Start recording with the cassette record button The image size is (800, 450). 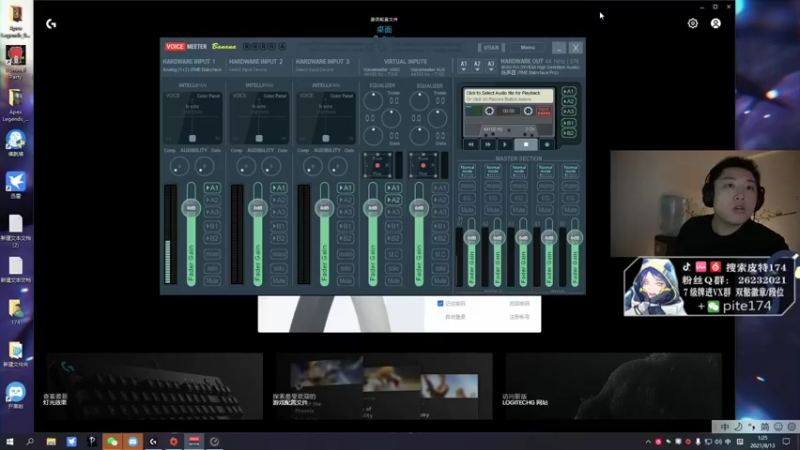click(547, 144)
